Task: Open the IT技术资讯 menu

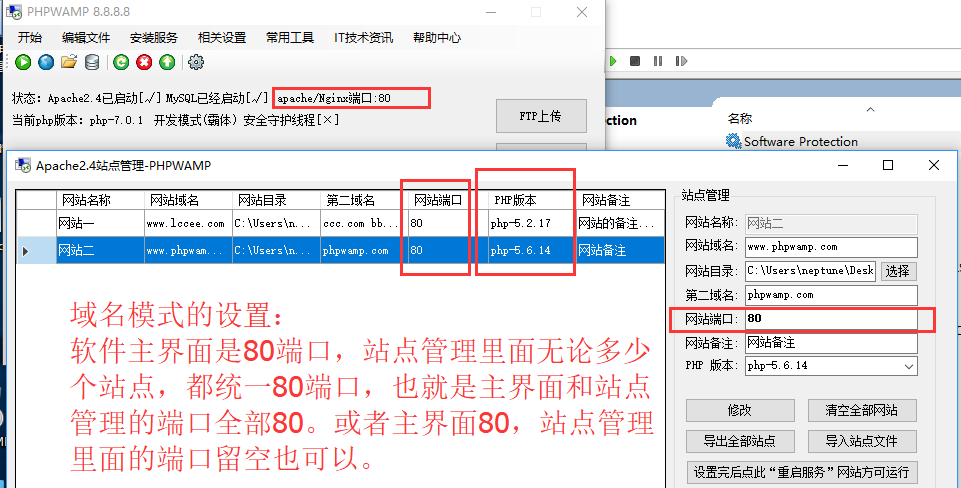Action: pos(363,37)
